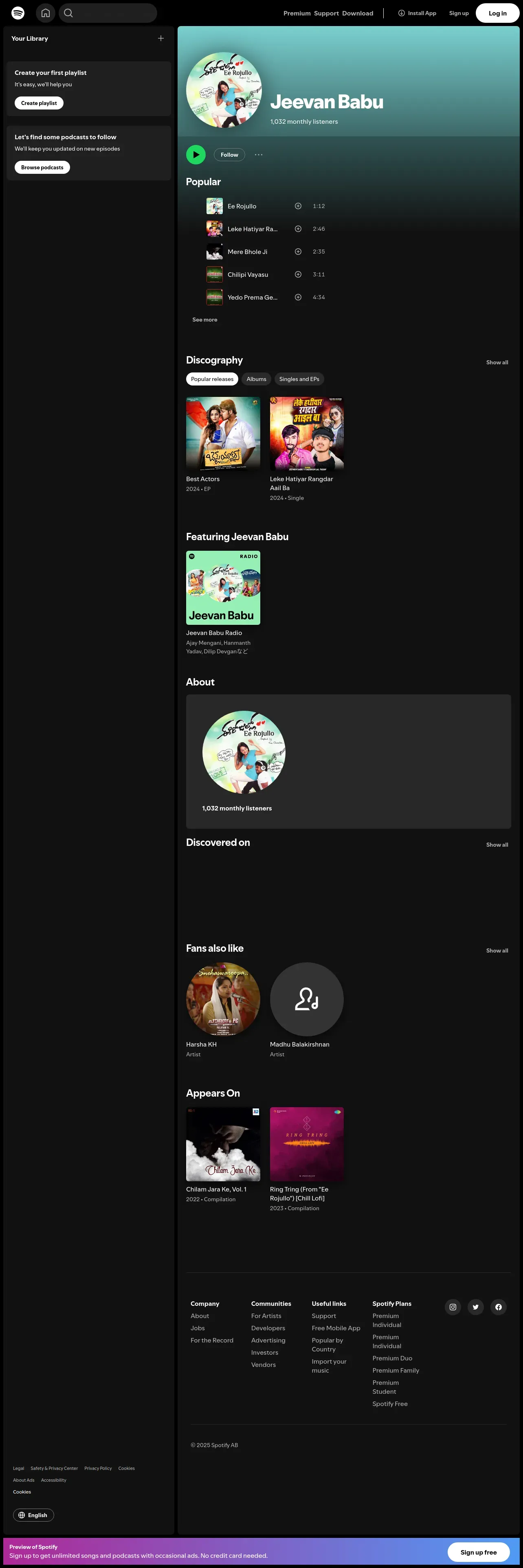Show all Discovered on playlists

tap(497, 845)
